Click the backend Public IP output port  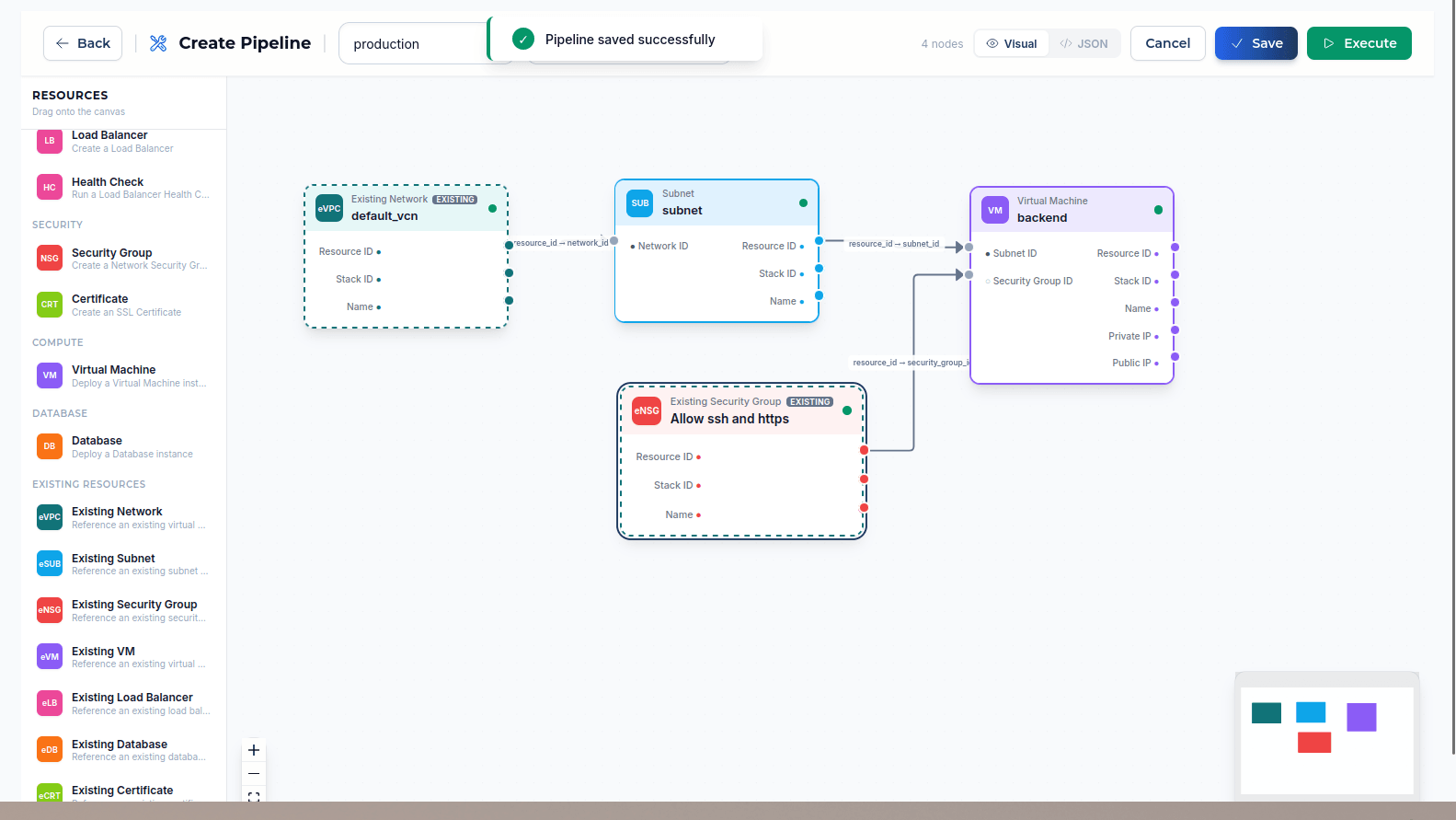coord(1175,357)
